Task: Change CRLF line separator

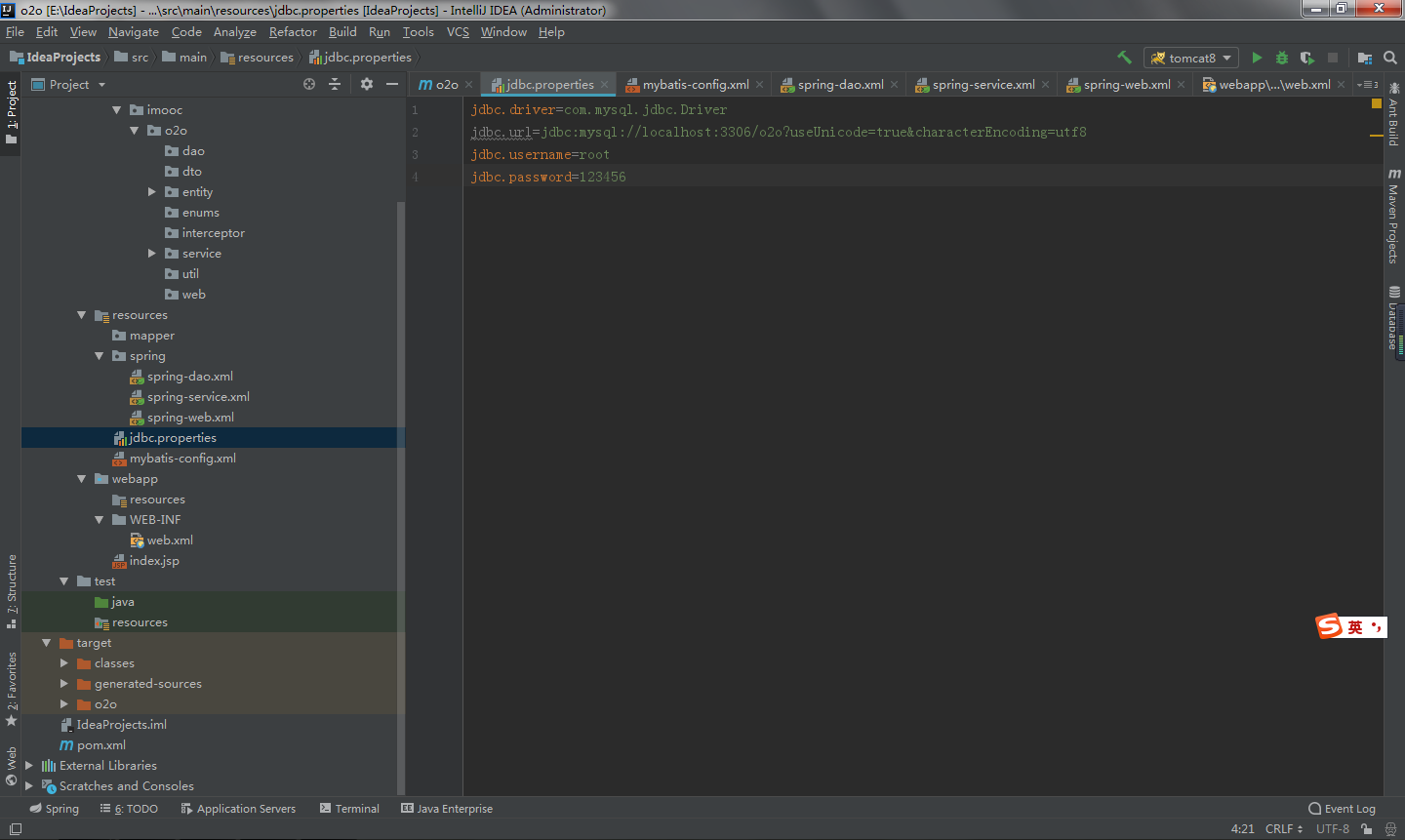Action: coord(1284,829)
